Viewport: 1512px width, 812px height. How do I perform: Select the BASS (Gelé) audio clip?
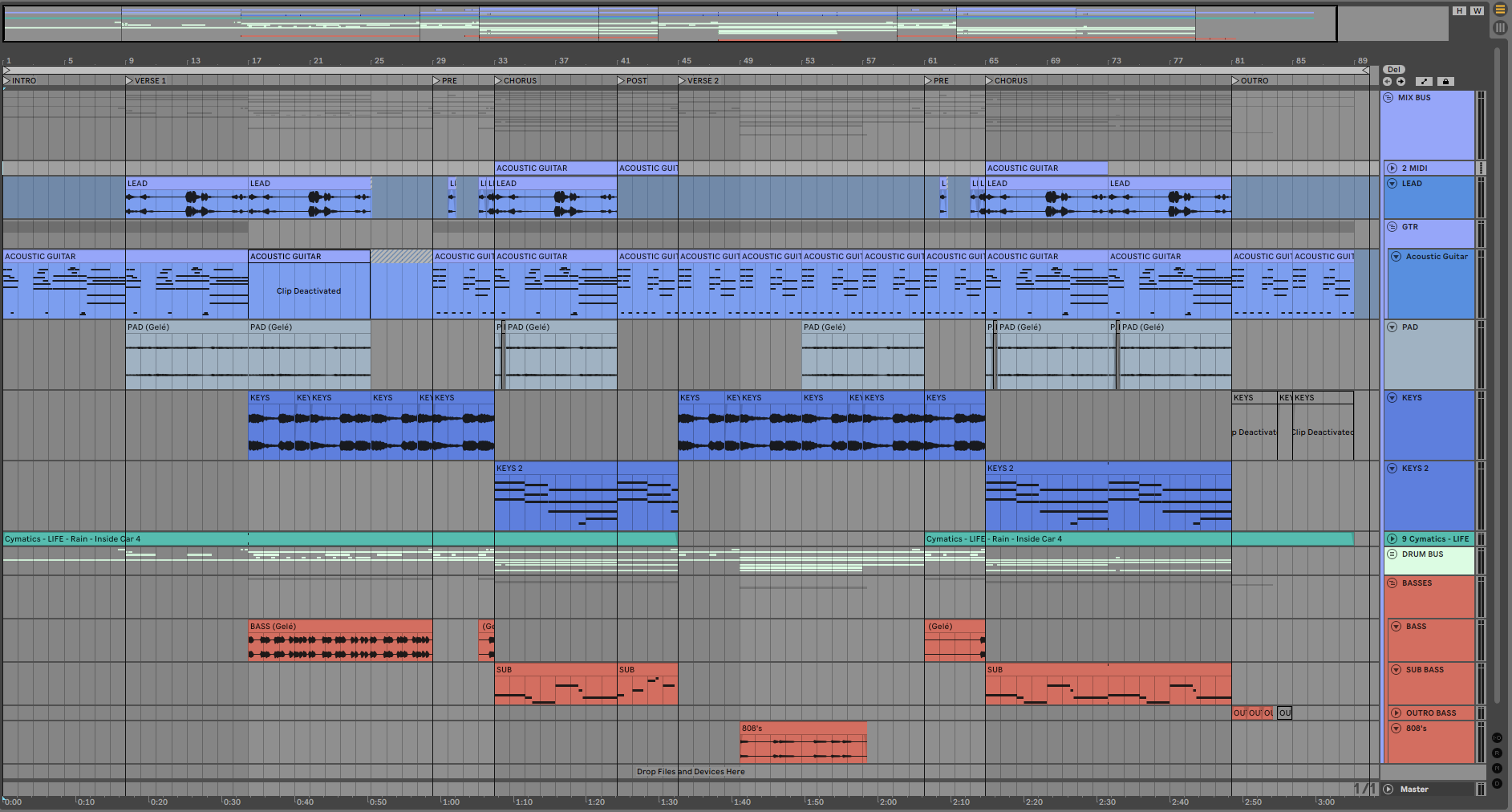(x=340, y=640)
